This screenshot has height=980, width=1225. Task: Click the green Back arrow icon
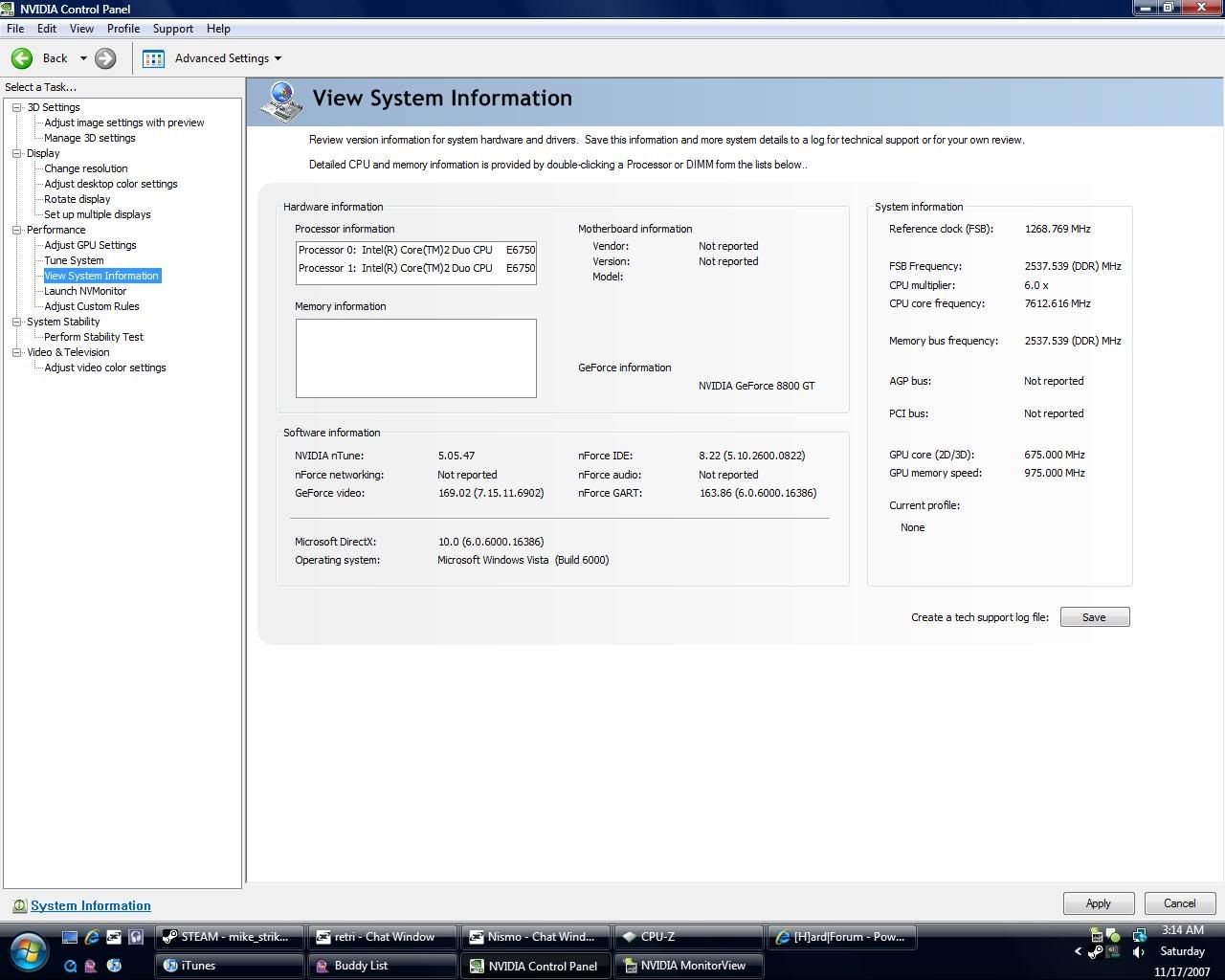[x=22, y=58]
